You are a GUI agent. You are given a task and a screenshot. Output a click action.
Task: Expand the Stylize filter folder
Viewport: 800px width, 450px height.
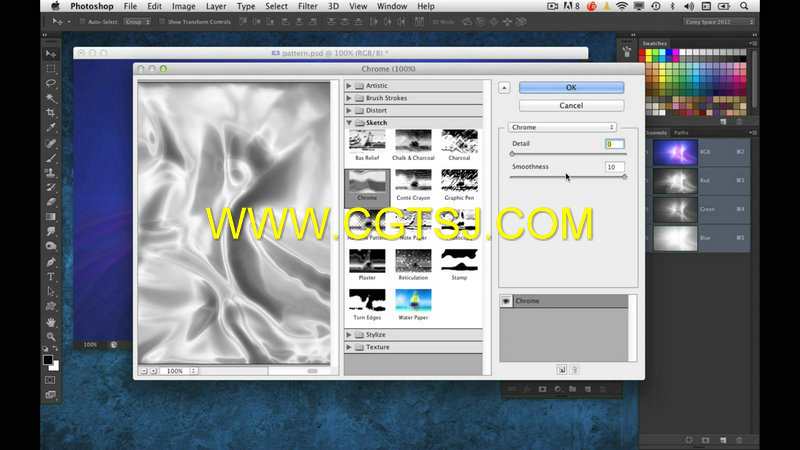[x=349, y=335]
